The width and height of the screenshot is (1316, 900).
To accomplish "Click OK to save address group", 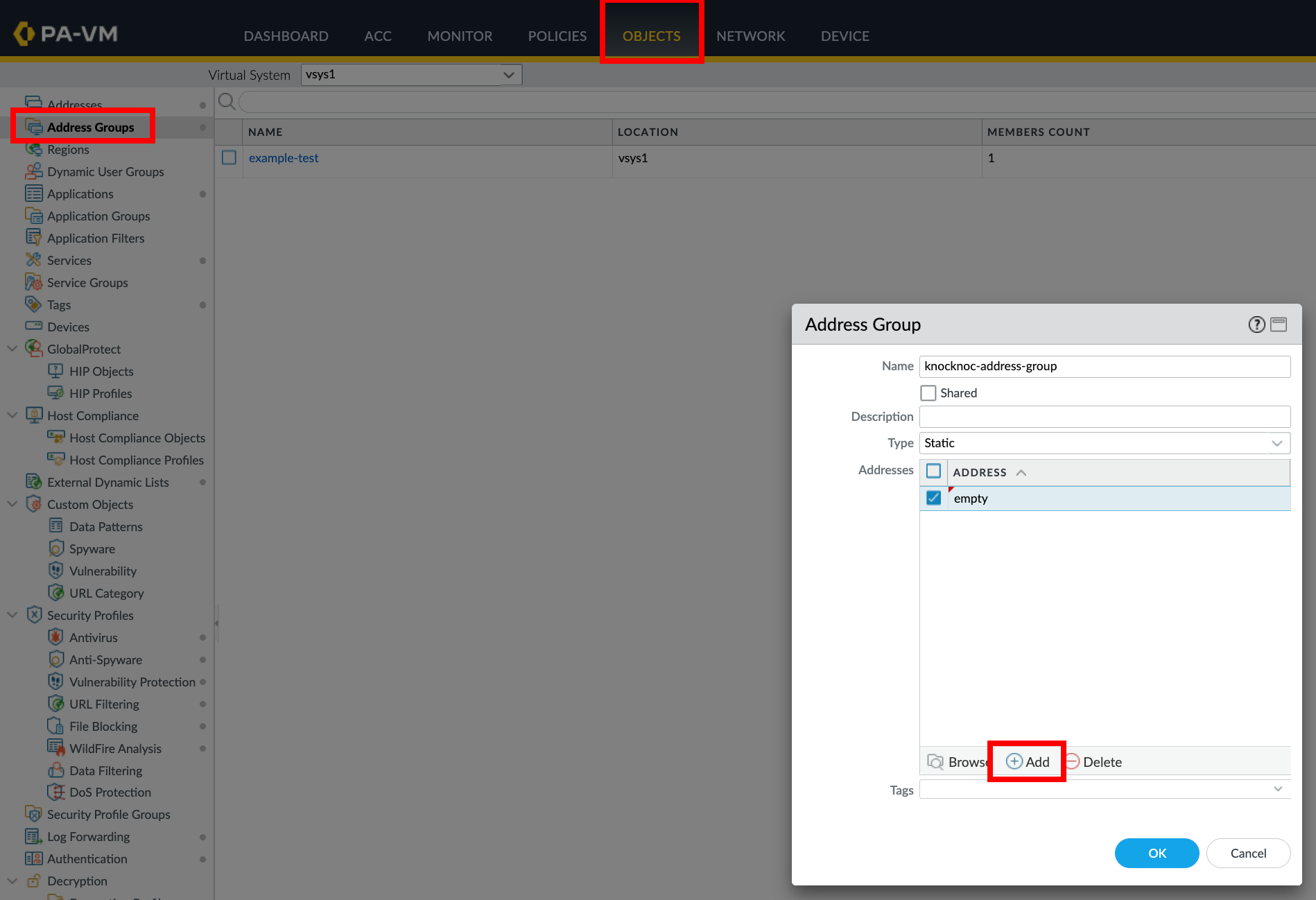I will pyautogui.click(x=1157, y=853).
